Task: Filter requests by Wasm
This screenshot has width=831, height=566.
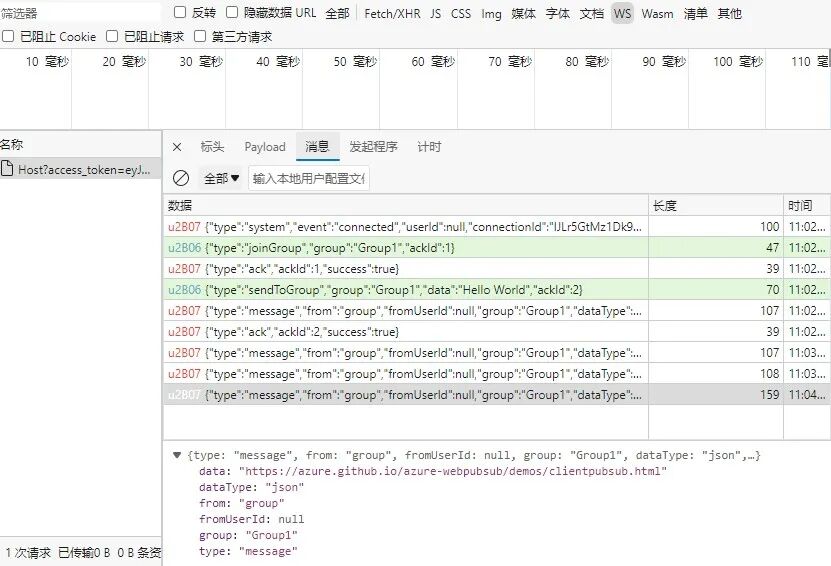Action: tap(657, 13)
